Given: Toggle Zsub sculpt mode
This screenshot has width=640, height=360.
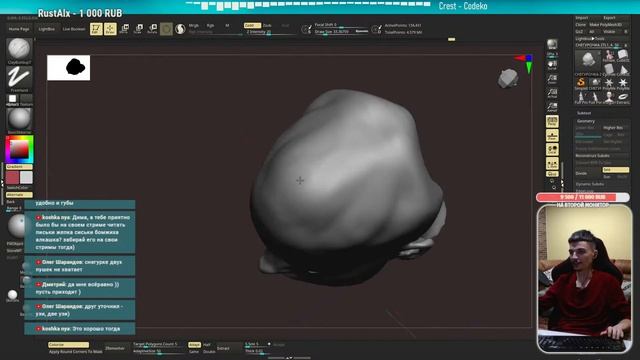Looking at the screenshot, I should click(267, 25).
